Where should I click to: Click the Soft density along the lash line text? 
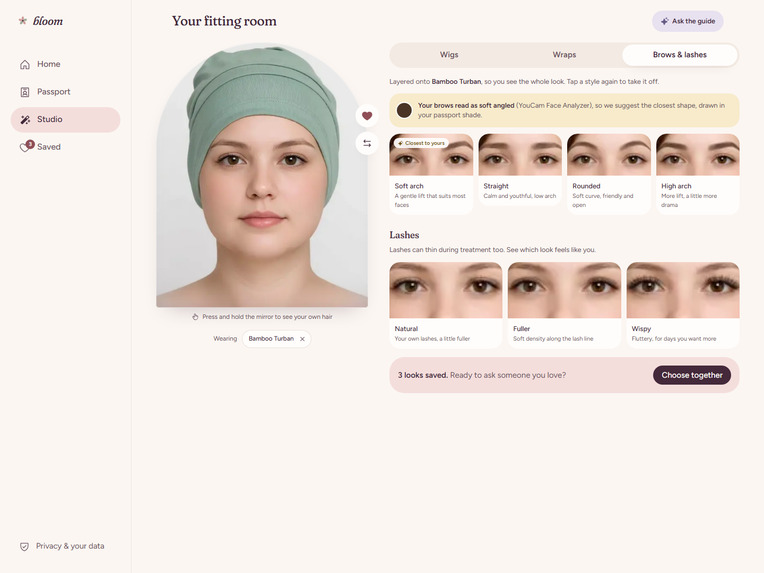(553, 339)
